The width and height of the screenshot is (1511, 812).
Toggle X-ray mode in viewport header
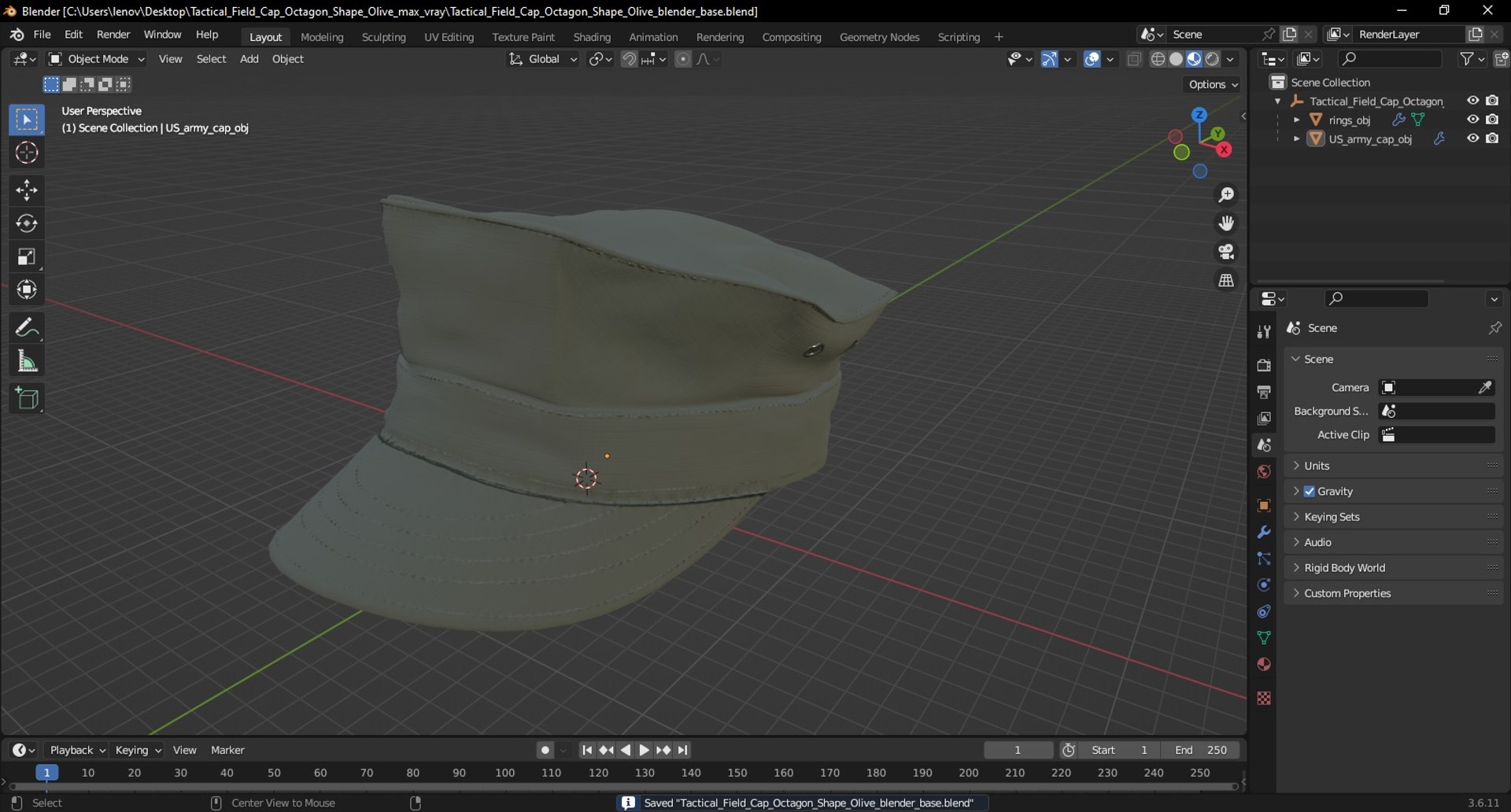[1134, 59]
